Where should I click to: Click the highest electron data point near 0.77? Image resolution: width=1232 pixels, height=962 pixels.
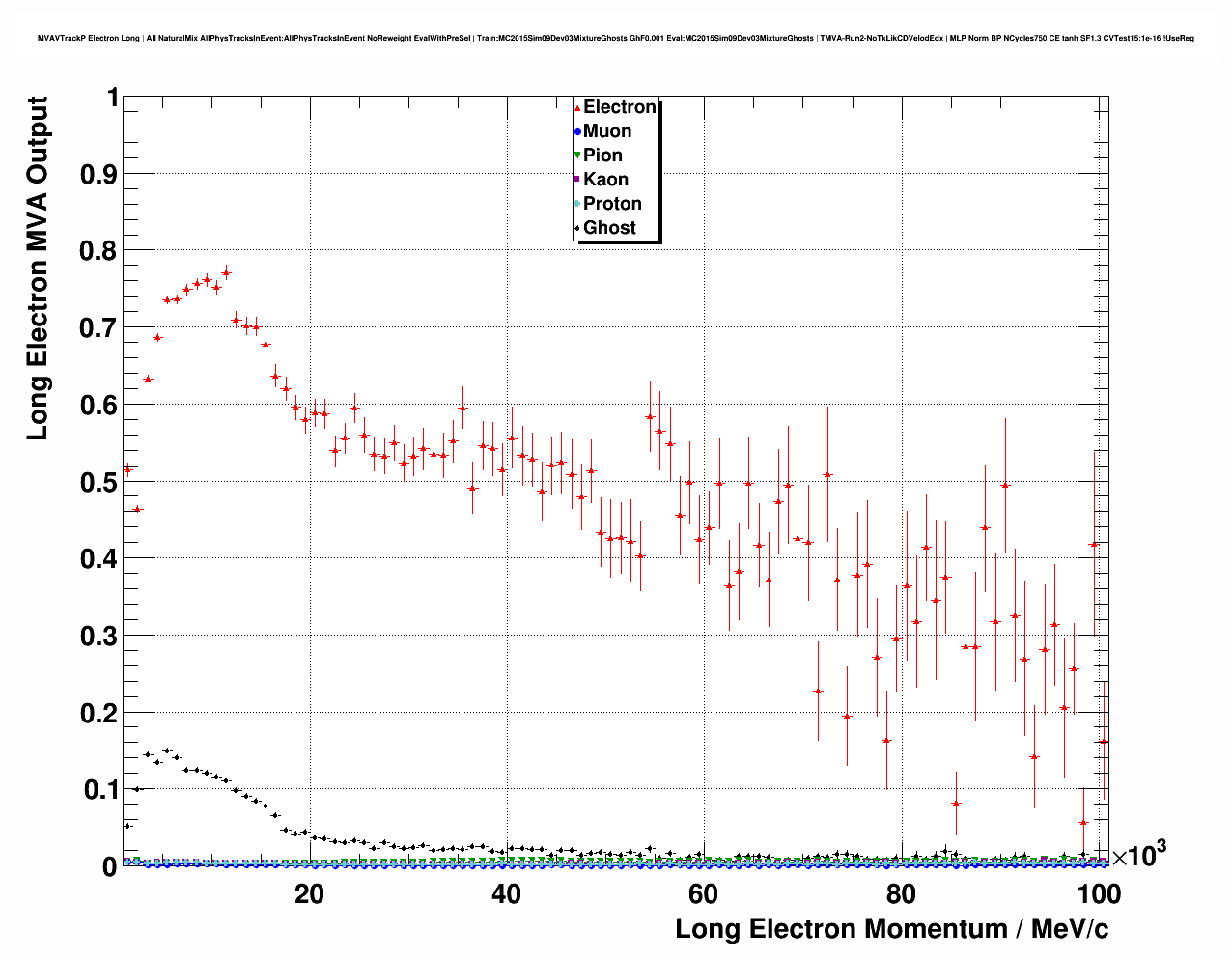226,273
